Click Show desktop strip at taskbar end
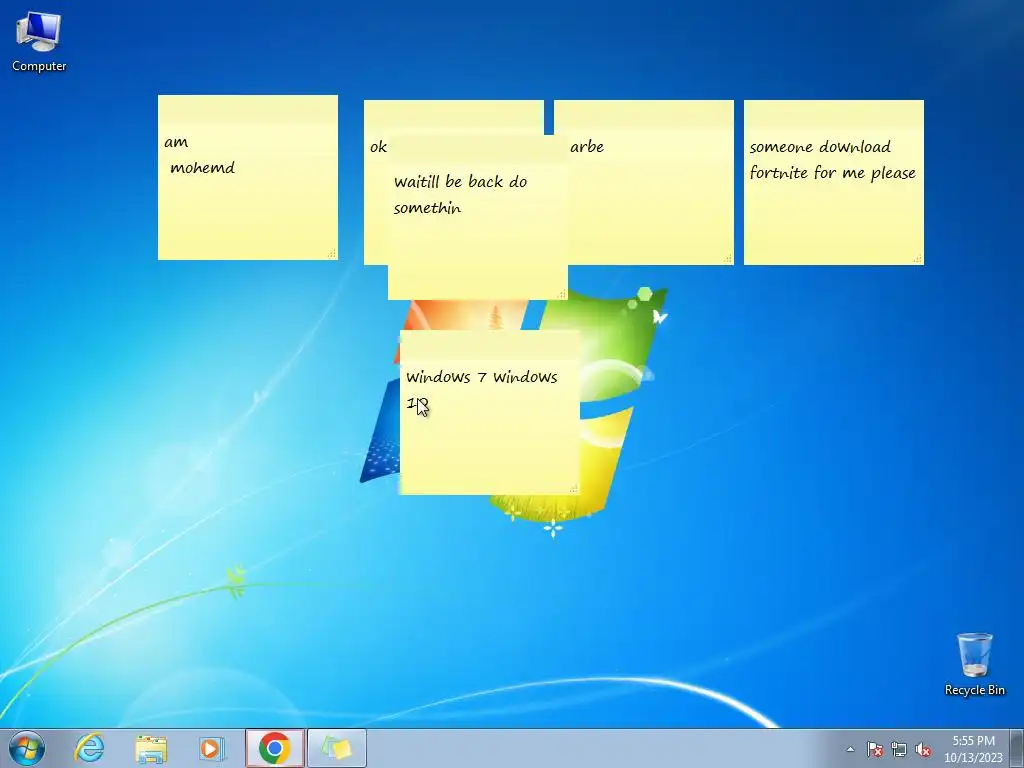Viewport: 1024px width, 768px height. coord(1017,748)
